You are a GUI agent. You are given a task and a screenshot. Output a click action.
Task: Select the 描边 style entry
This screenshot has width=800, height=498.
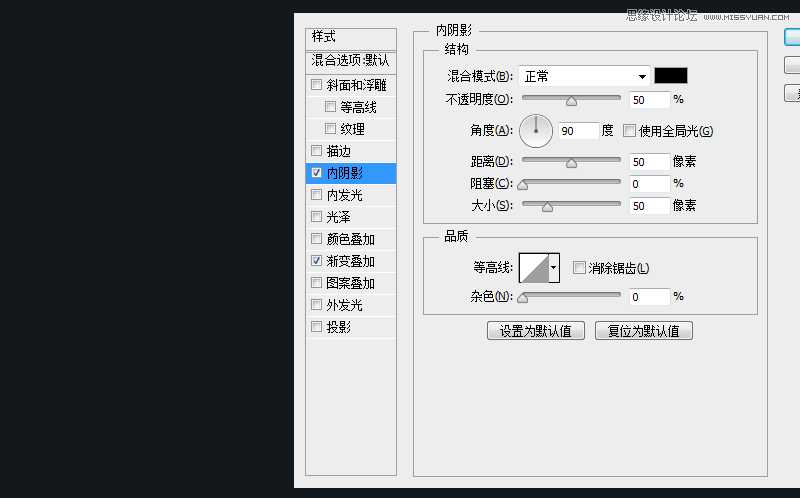point(339,151)
